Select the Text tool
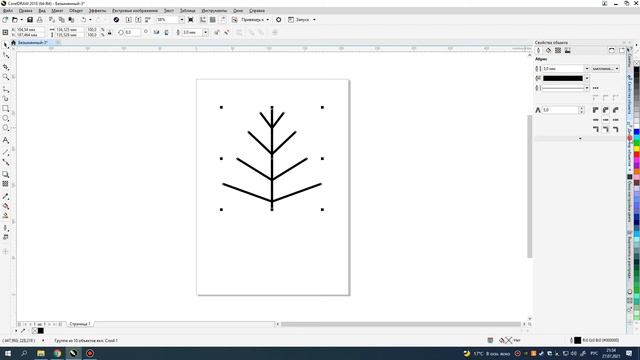 pos(6,140)
